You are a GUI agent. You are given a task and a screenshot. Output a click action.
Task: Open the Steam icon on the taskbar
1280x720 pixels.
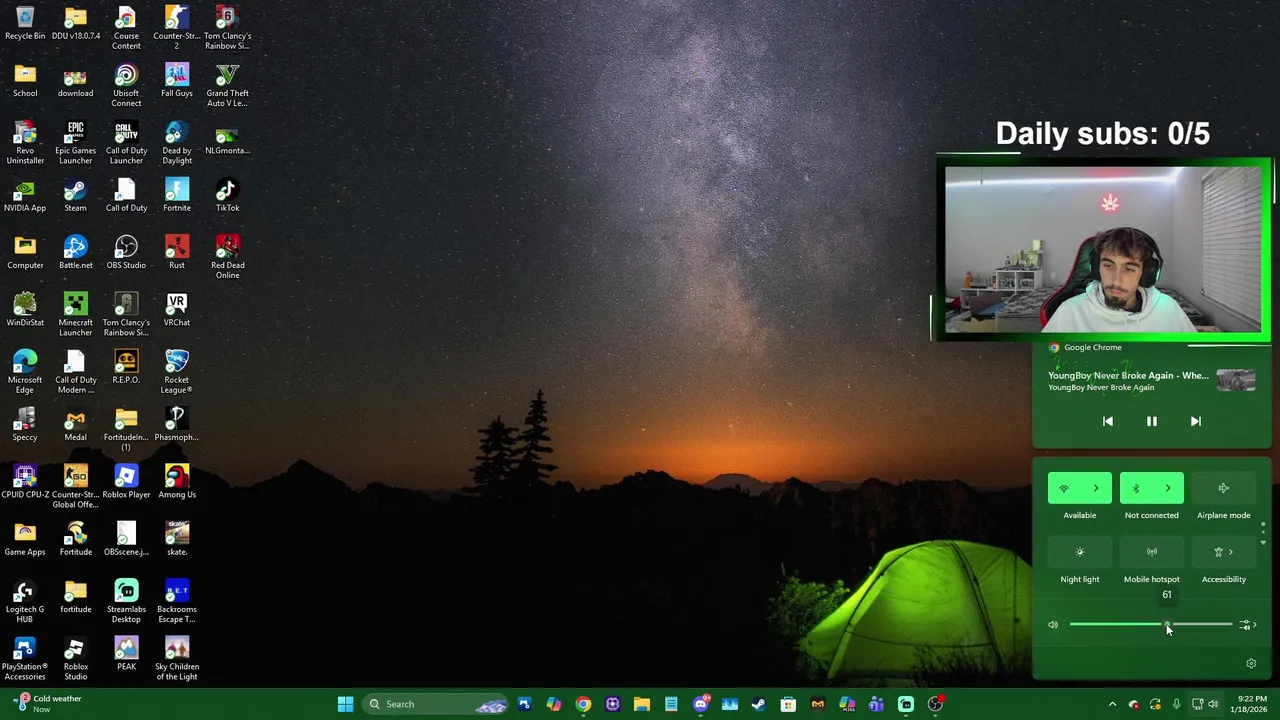point(759,704)
